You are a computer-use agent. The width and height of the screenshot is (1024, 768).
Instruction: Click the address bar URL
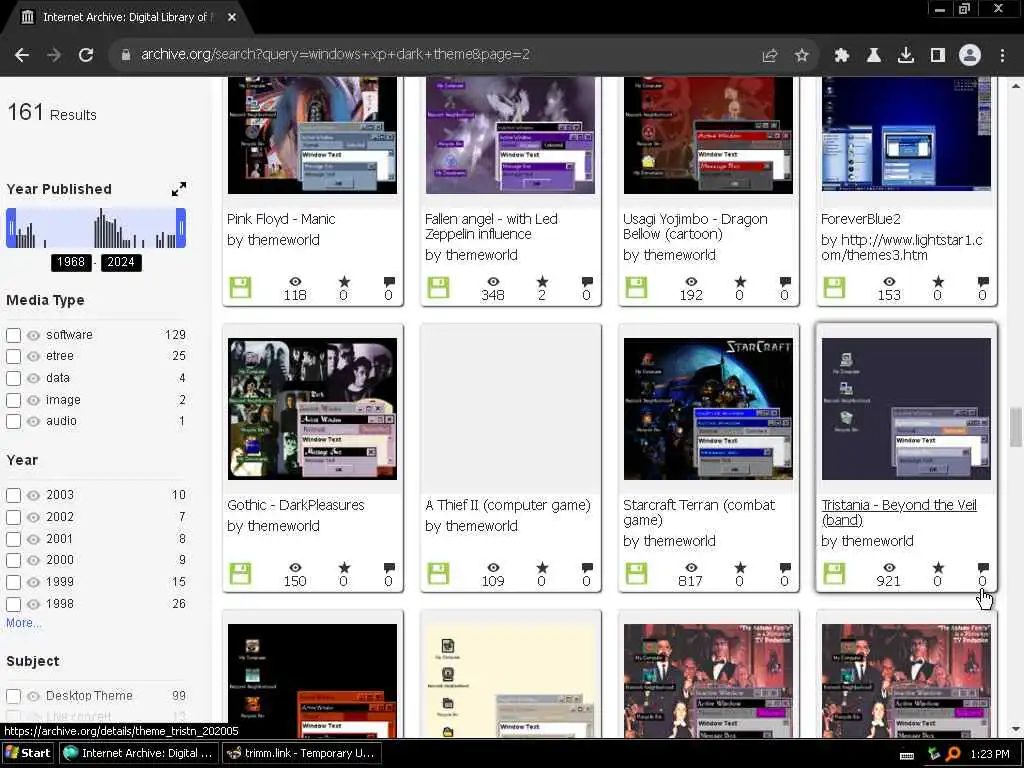[x=335, y=55]
